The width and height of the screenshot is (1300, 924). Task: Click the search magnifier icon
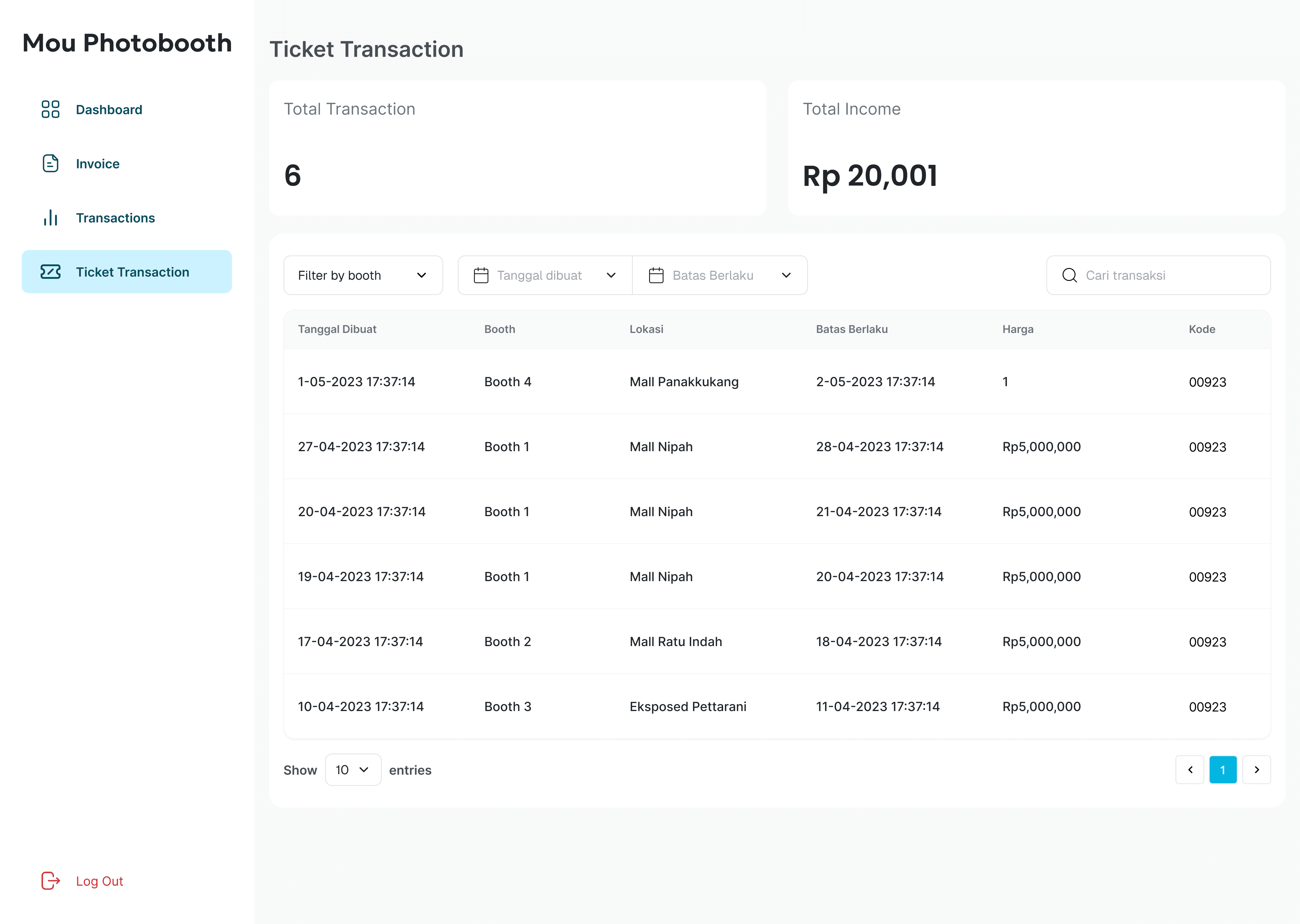(1069, 276)
